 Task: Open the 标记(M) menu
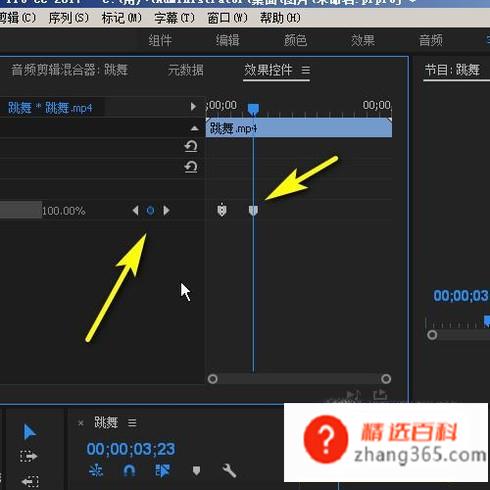[122, 18]
